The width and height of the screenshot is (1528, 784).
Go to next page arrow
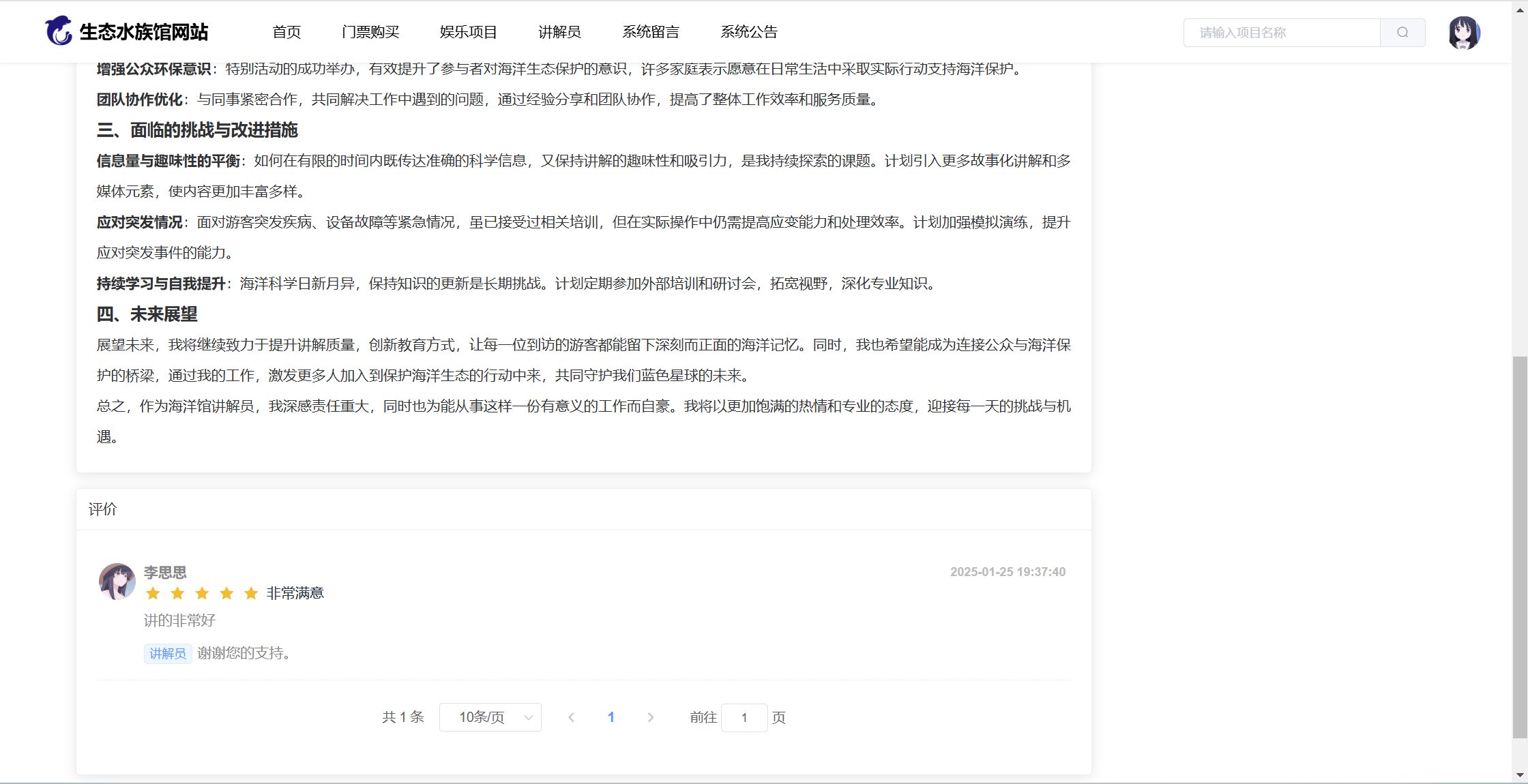(650, 717)
